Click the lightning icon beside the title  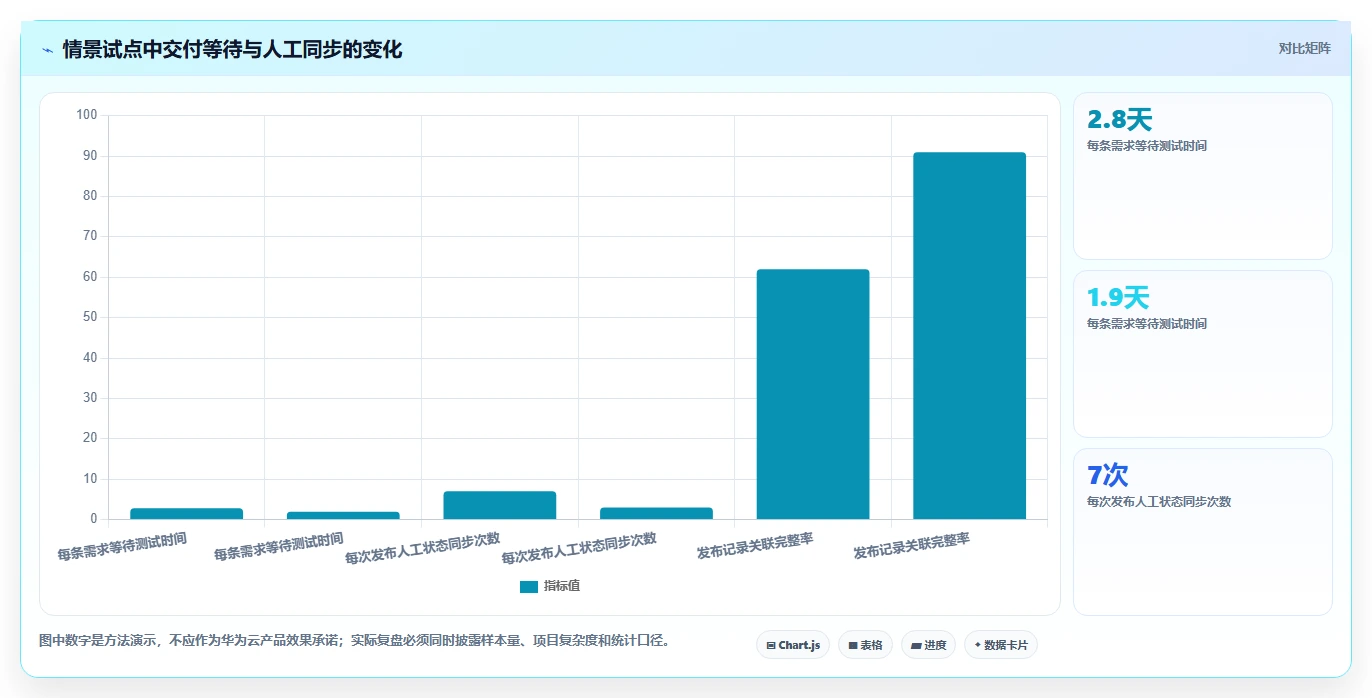(x=47, y=50)
